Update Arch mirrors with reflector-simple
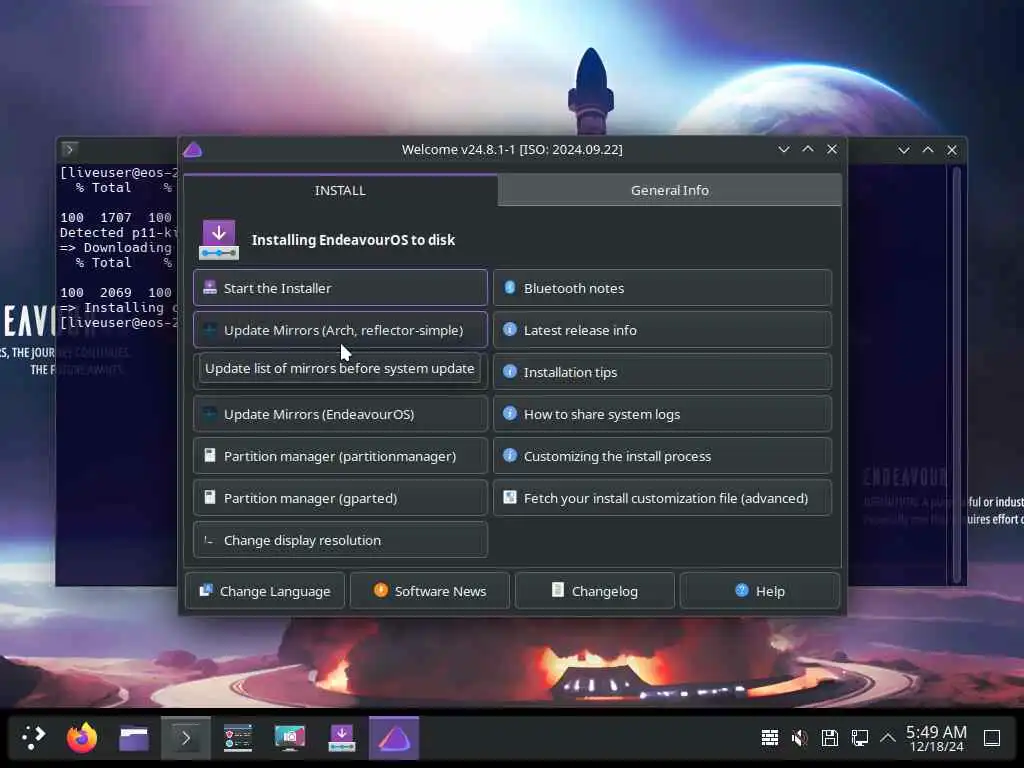This screenshot has width=1024, height=768. tap(340, 330)
